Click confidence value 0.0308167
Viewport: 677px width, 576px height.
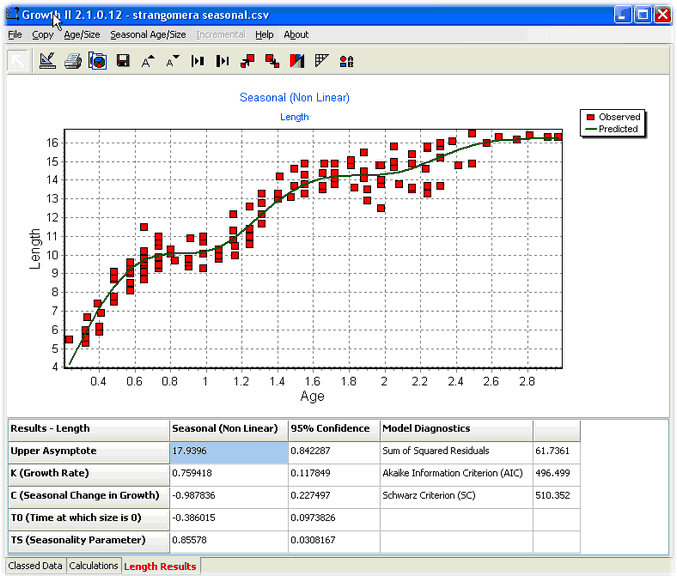tap(334, 540)
